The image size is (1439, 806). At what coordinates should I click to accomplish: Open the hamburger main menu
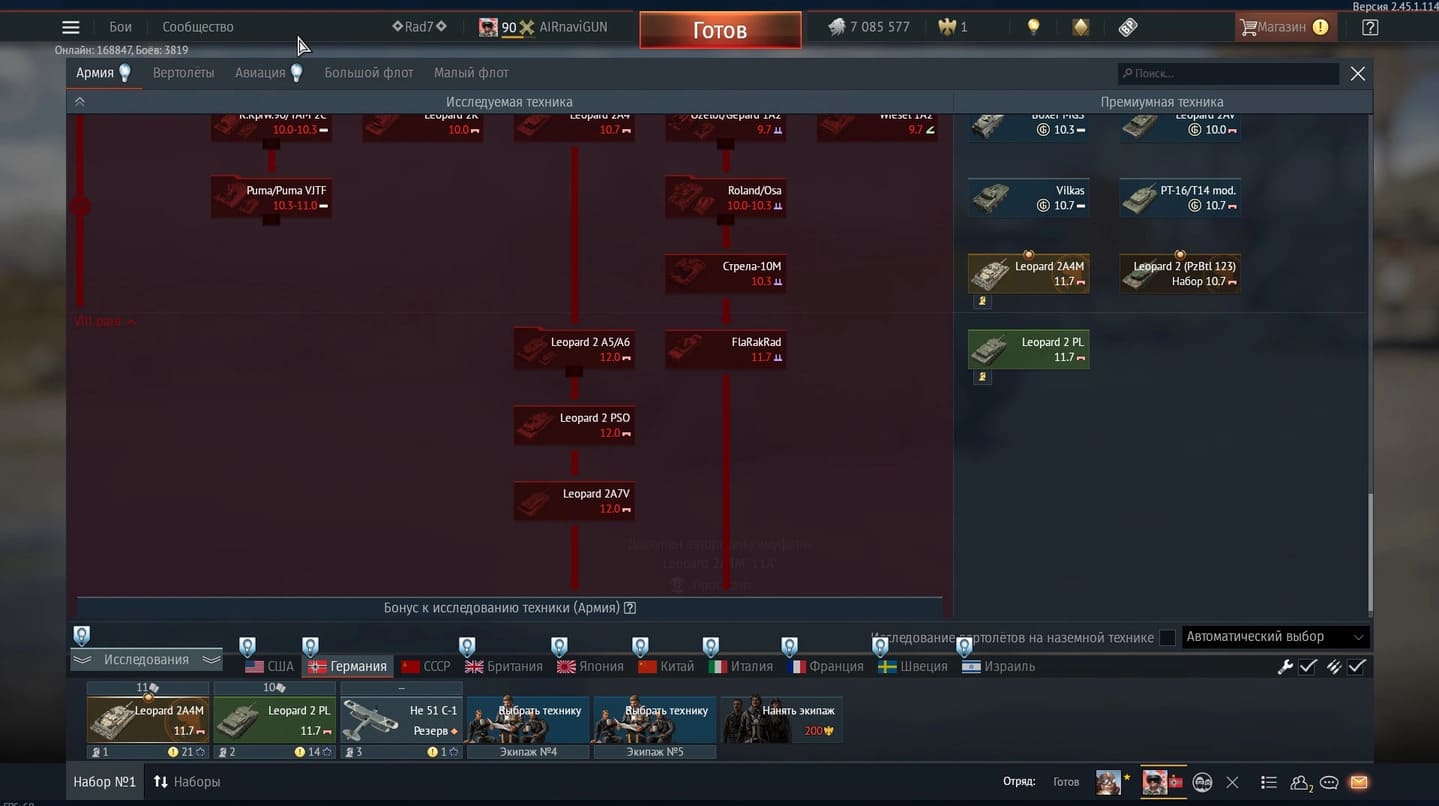(x=70, y=27)
